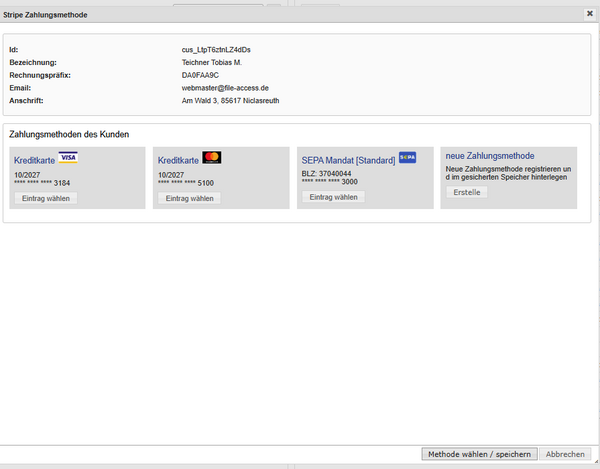Choose the Mastercard ending 5100 entry

(189, 198)
